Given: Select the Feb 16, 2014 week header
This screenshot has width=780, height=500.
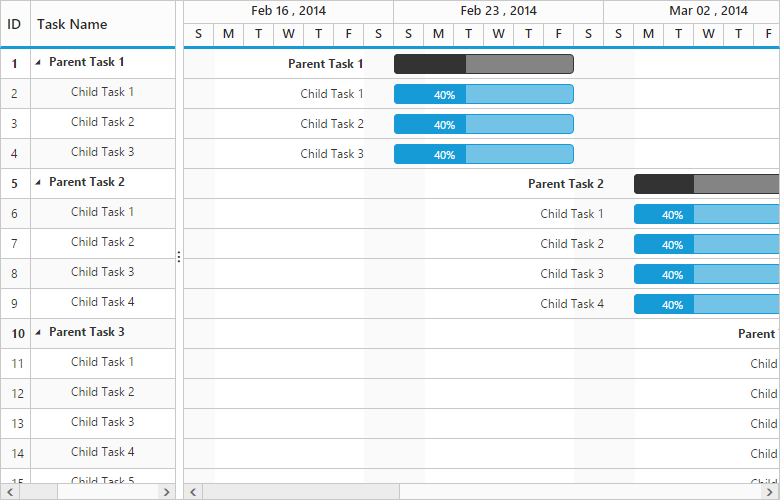Looking at the screenshot, I should point(288,11).
